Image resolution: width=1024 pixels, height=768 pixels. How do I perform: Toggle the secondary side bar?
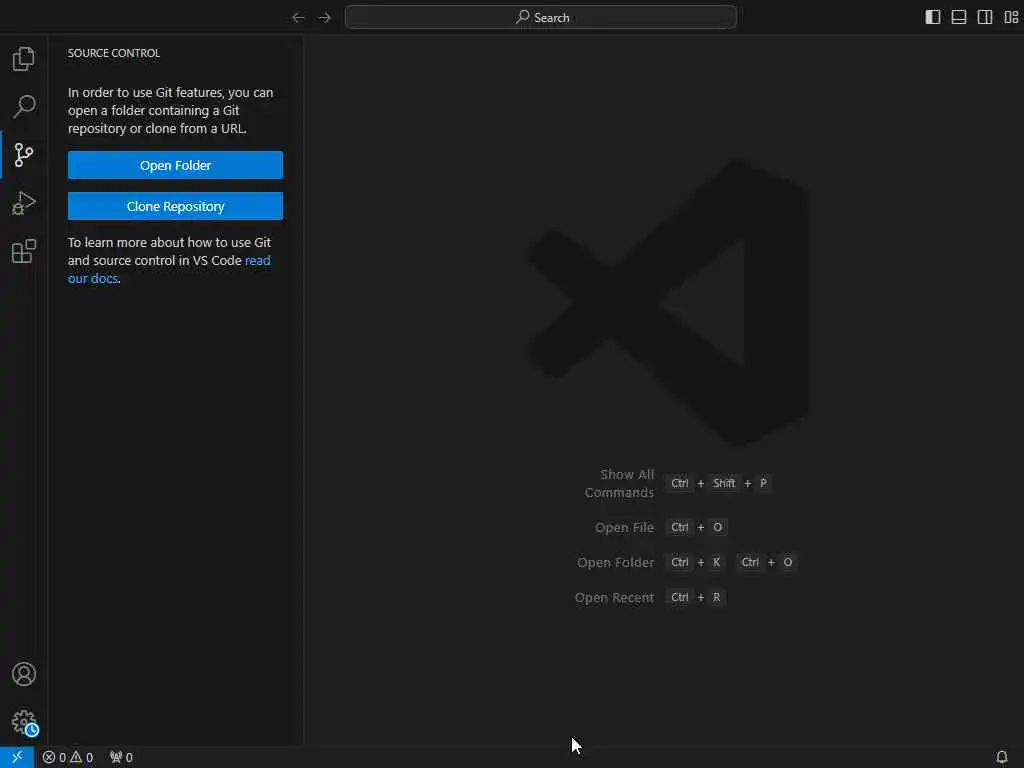(985, 18)
